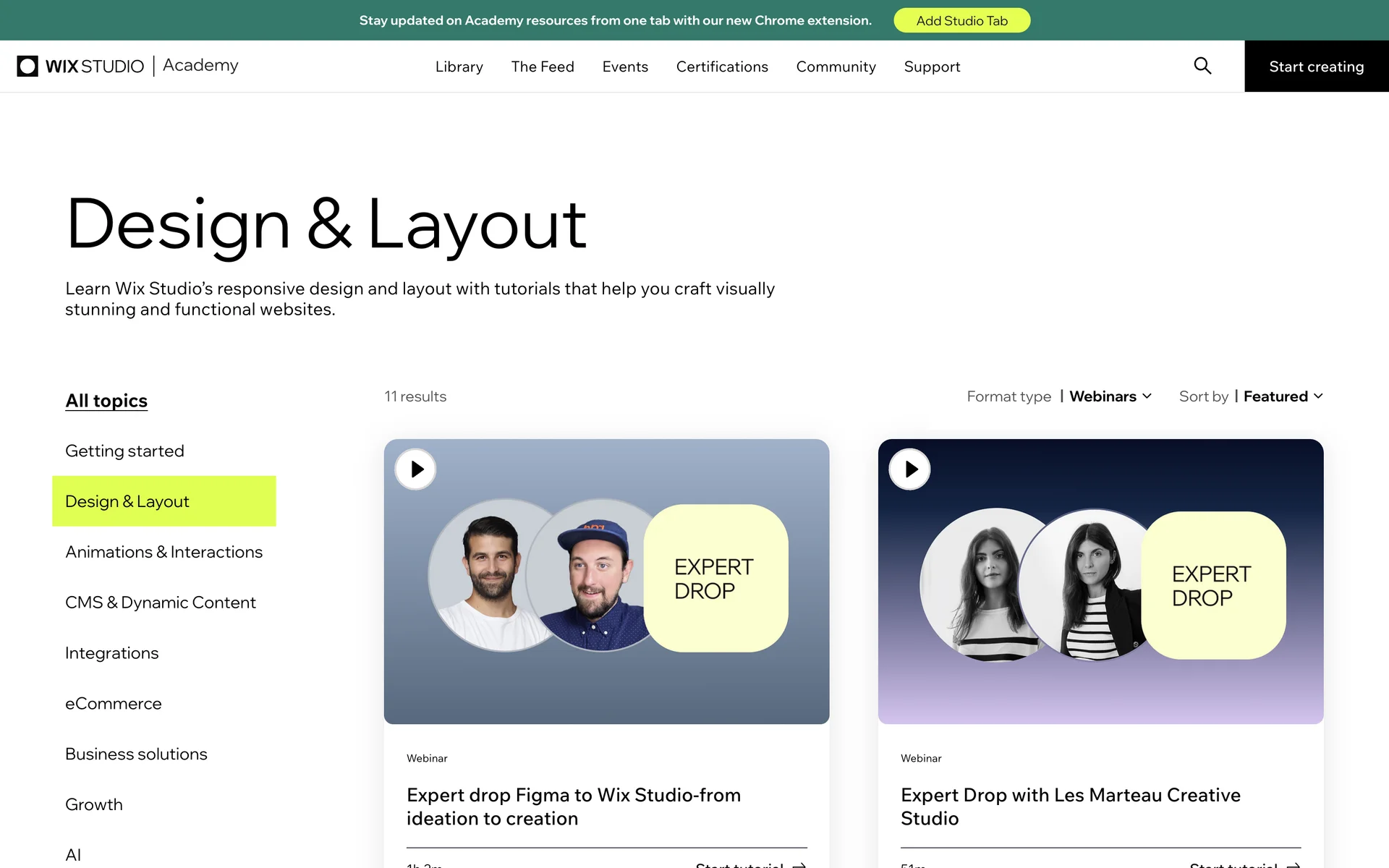Viewport: 1389px width, 868px height.
Task: Select the Getting started topic
Action: (x=124, y=451)
